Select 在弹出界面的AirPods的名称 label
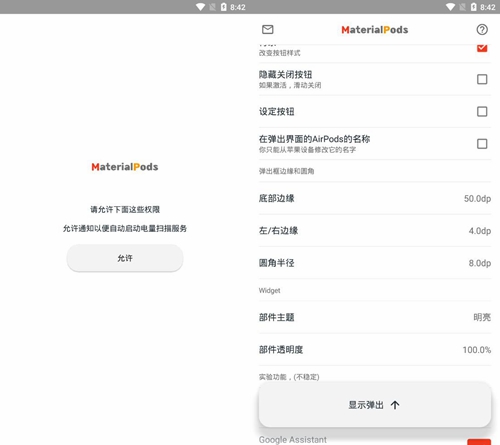This screenshot has height=445, width=500. click(314, 139)
